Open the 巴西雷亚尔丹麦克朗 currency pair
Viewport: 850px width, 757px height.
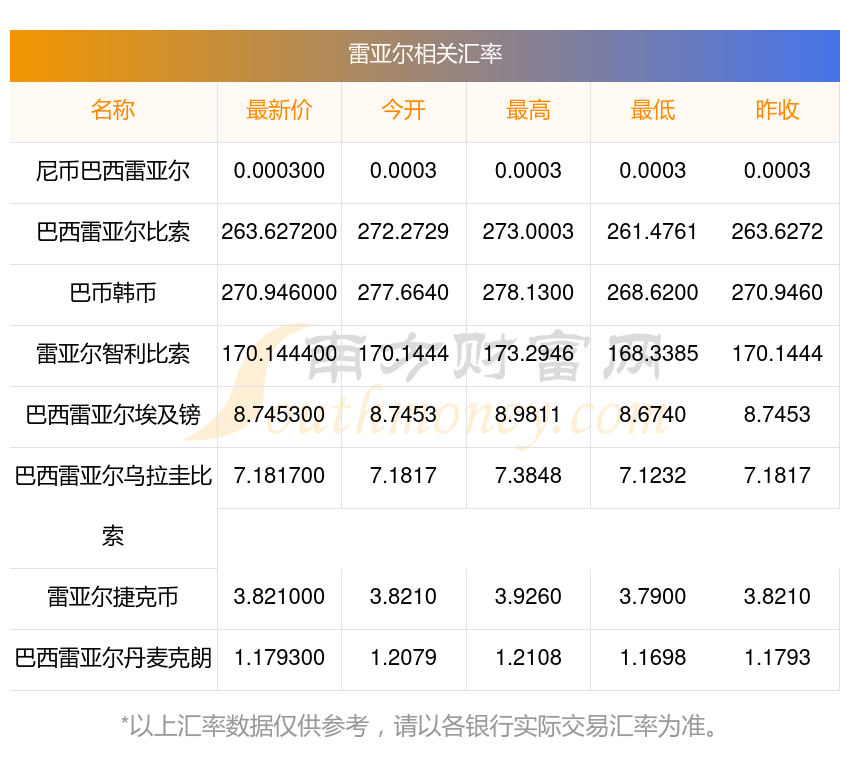(x=113, y=658)
